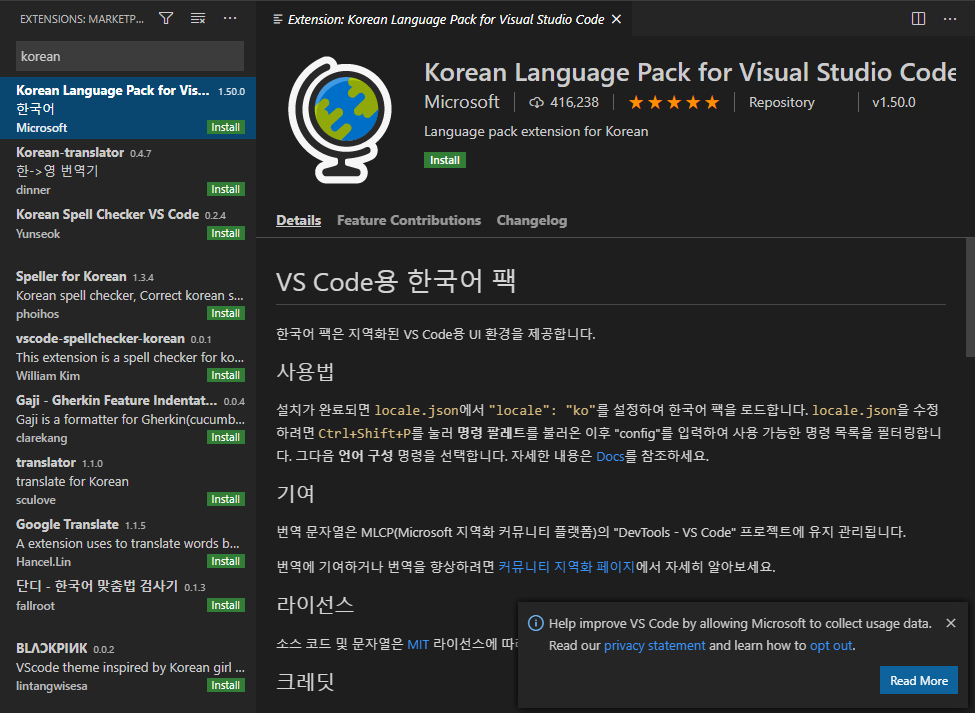Screen dimensions: 975x713
Task: Install vscode-spellchecker-korean extension
Action: pyautogui.click(x=226, y=375)
